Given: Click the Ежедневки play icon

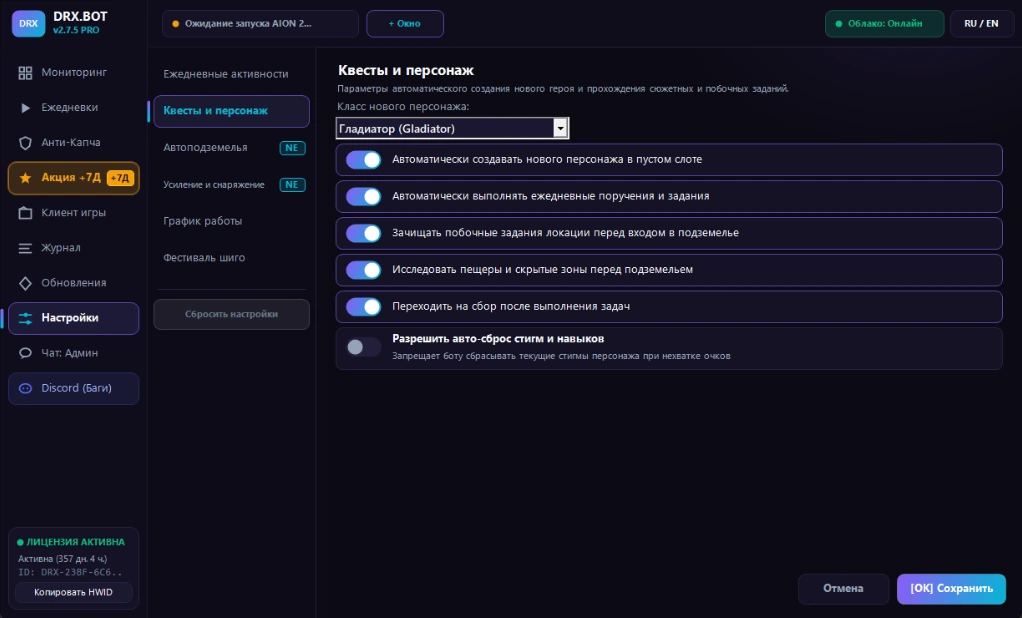Looking at the screenshot, I should click(x=25, y=108).
